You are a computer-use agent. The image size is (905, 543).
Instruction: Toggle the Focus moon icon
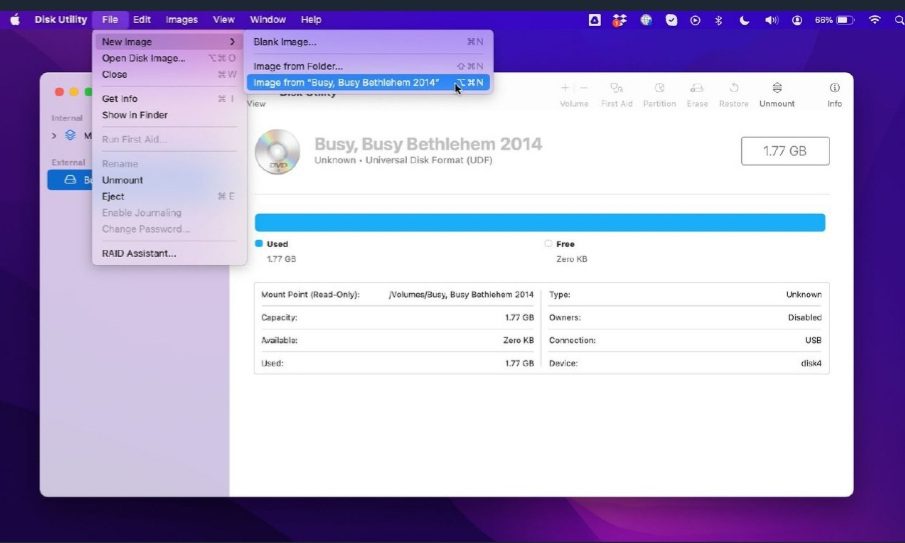[x=745, y=19]
